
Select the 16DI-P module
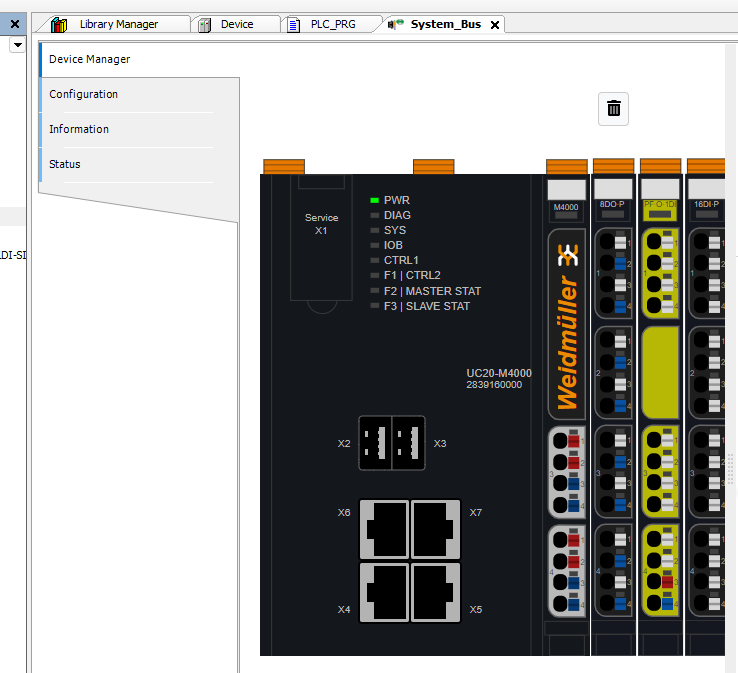[x=706, y=407]
